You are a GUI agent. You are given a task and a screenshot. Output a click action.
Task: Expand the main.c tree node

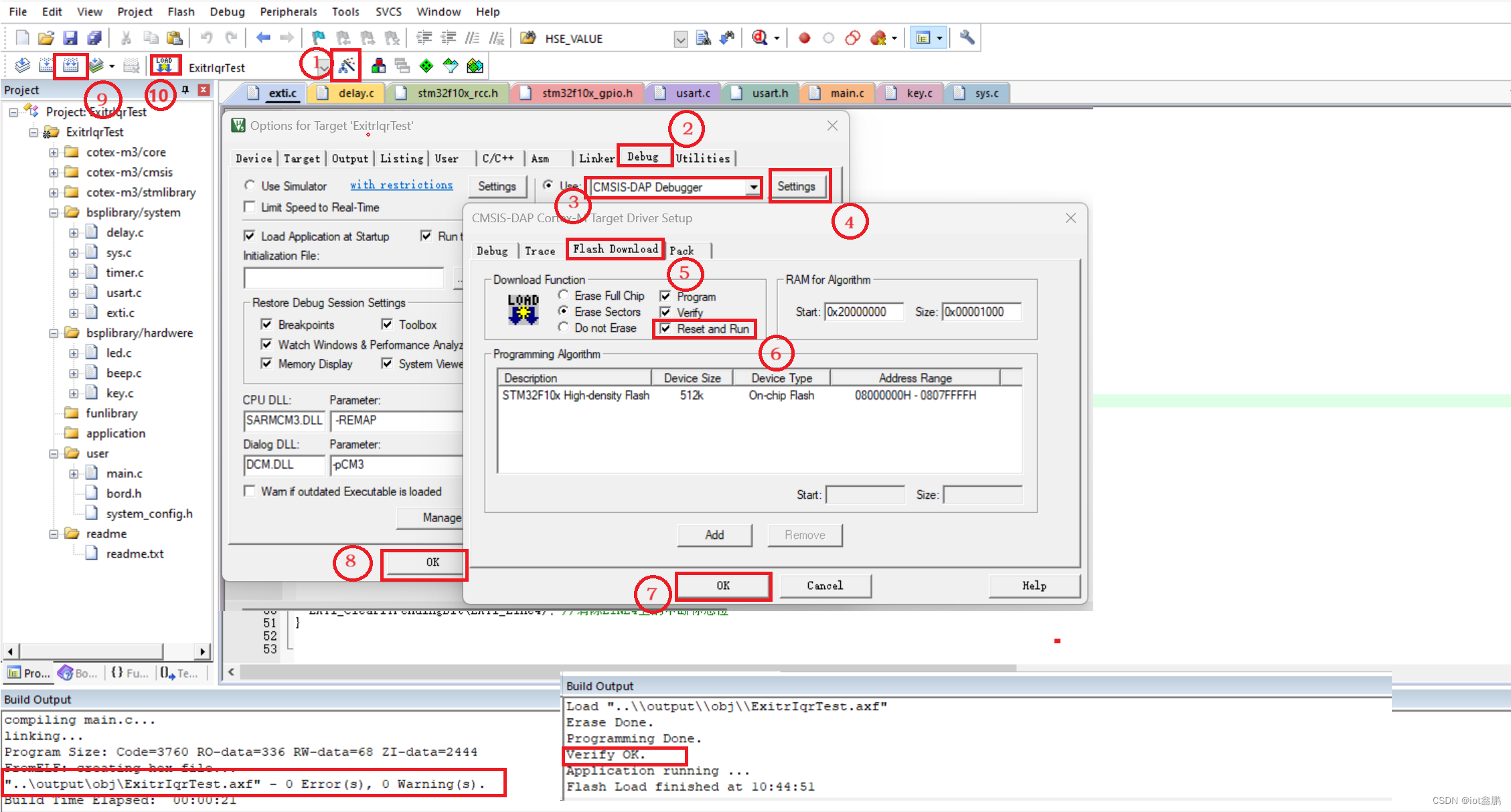[74, 474]
